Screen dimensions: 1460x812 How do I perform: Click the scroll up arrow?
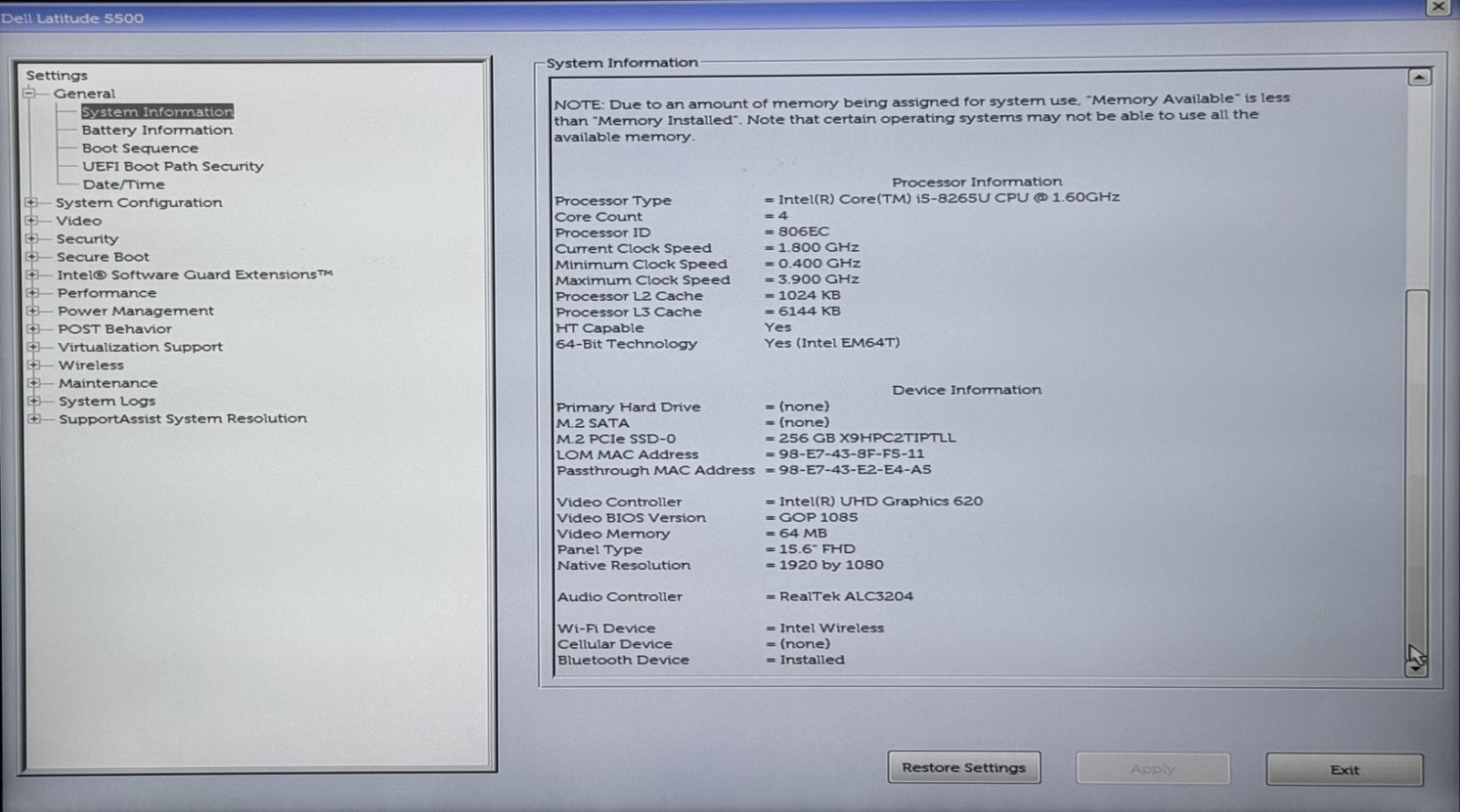click(x=1418, y=78)
